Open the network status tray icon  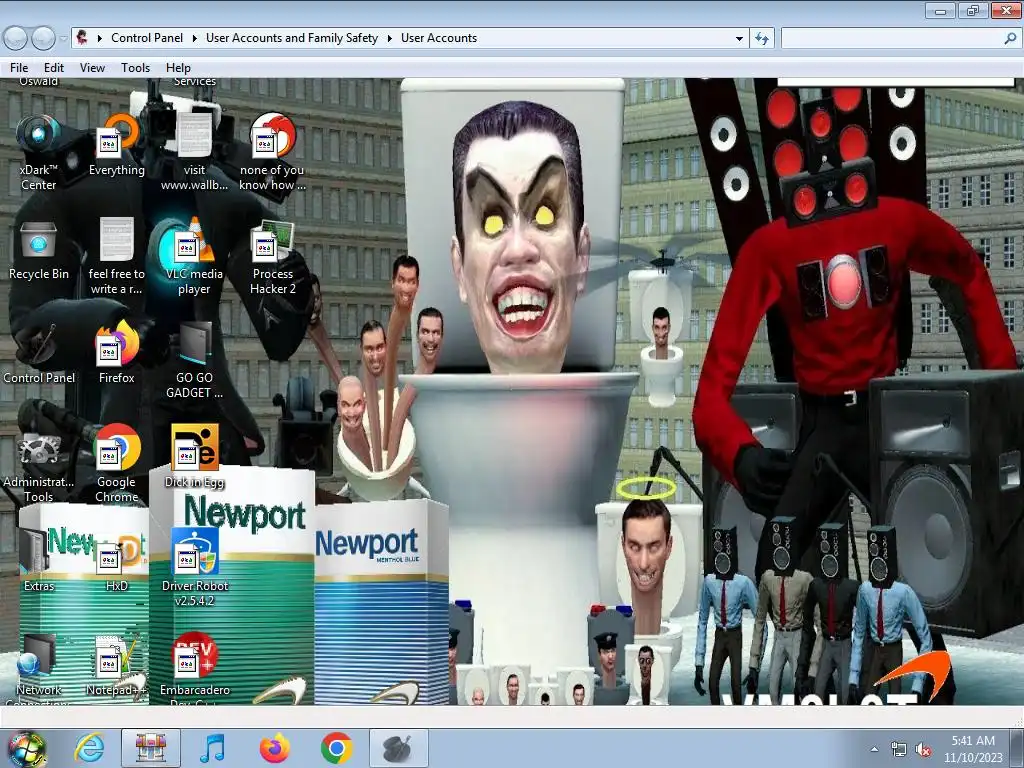899,750
